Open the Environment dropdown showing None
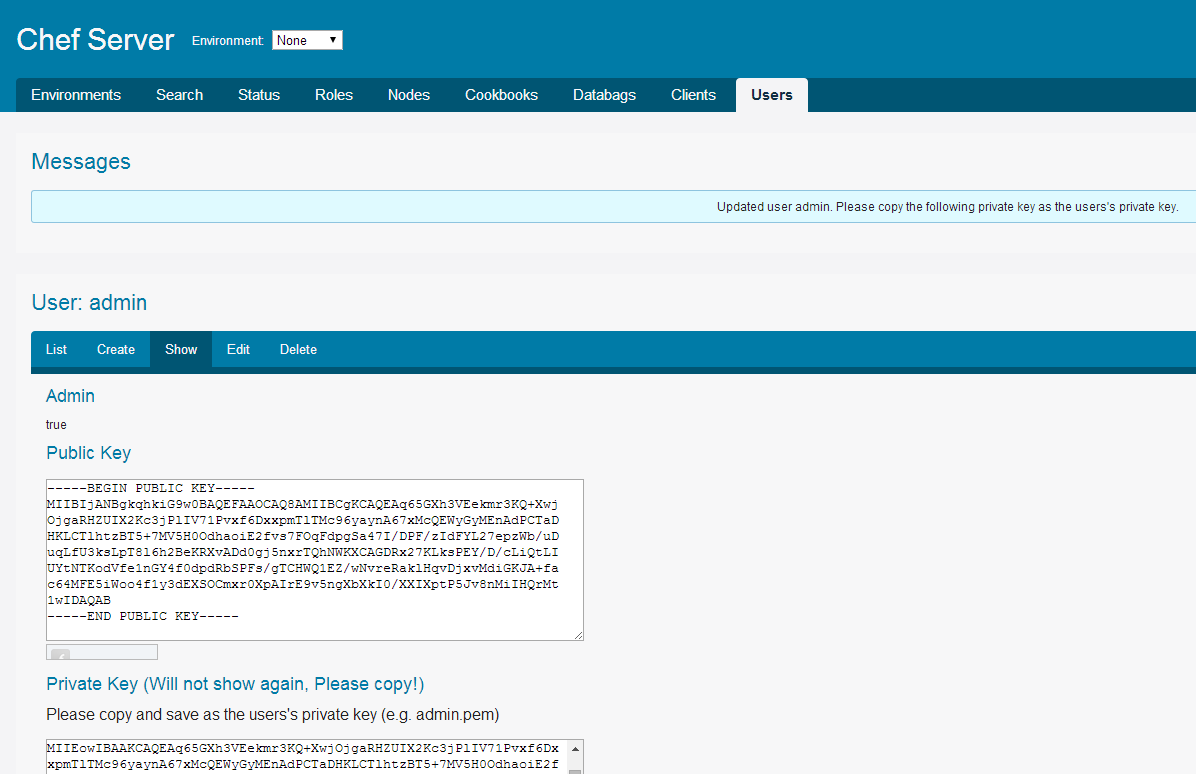The image size is (1196, 774). pos(307,40)
